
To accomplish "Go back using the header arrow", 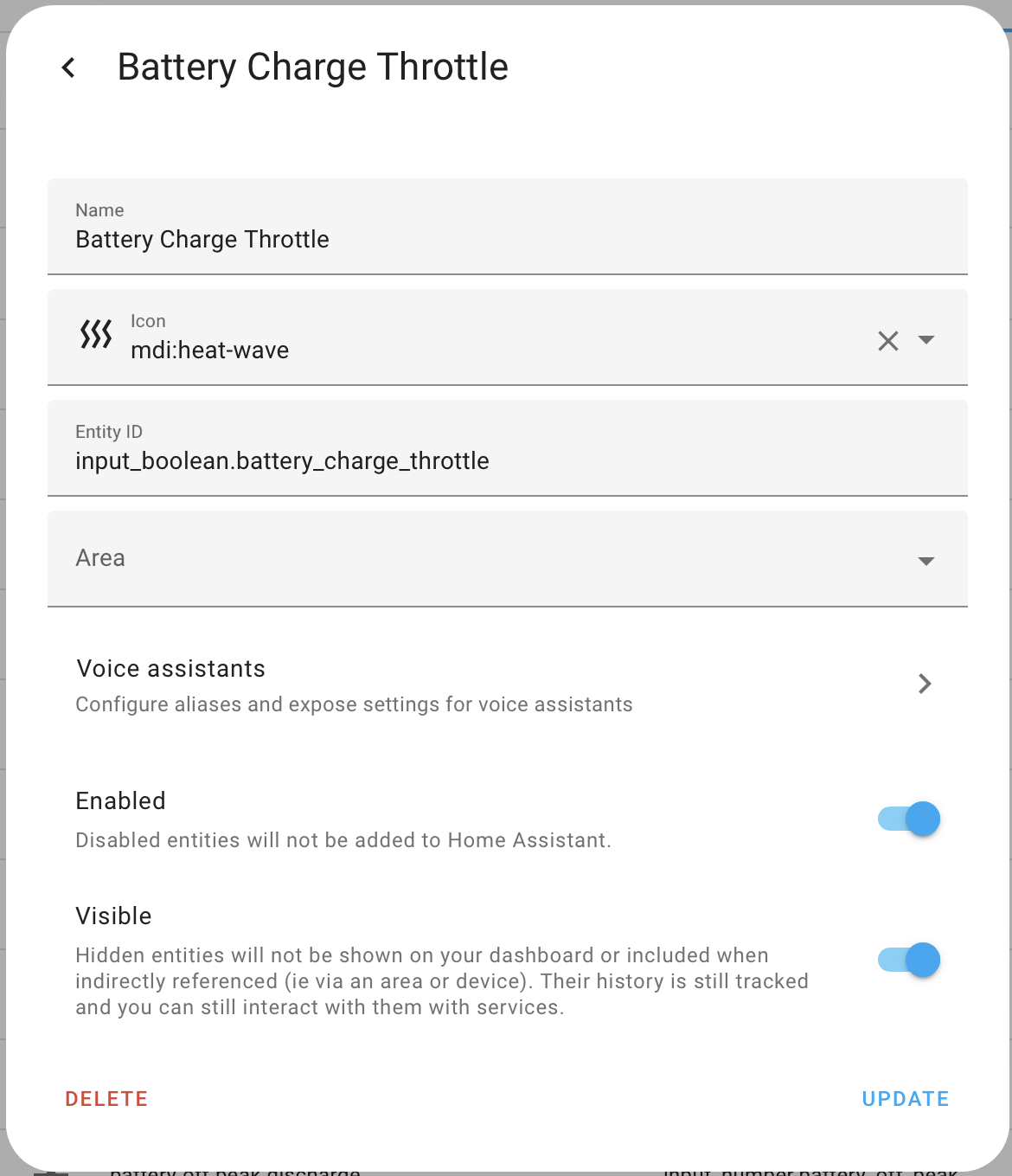I will tap(69, 67).
